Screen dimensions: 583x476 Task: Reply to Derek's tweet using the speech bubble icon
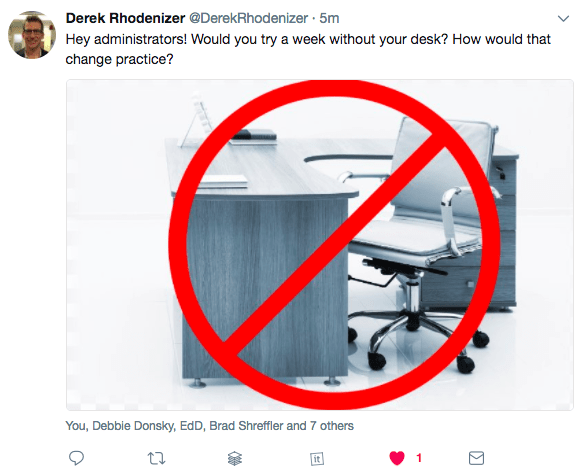tap(77, 458)
